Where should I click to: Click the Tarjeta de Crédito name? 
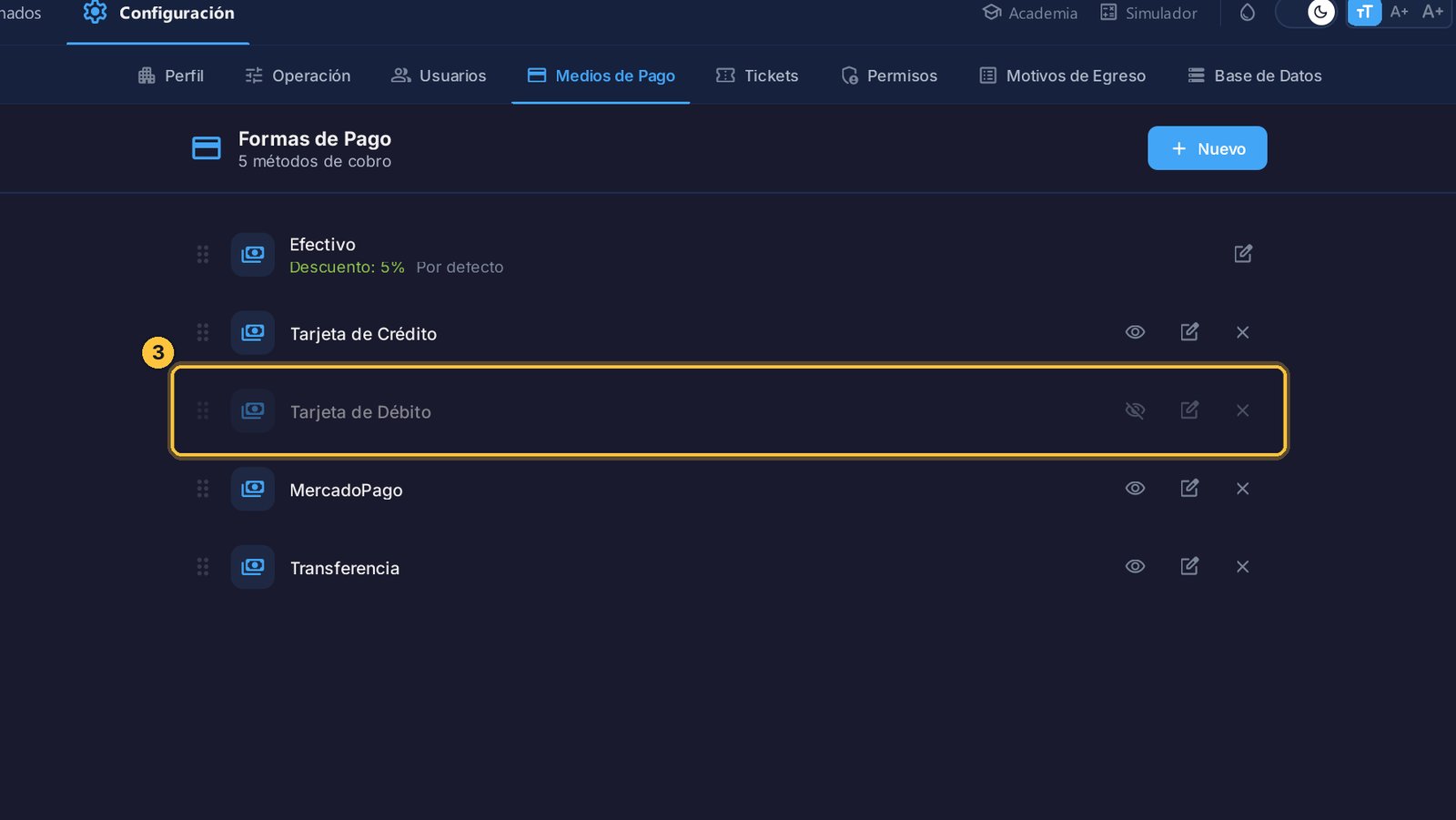click(363, 334)
